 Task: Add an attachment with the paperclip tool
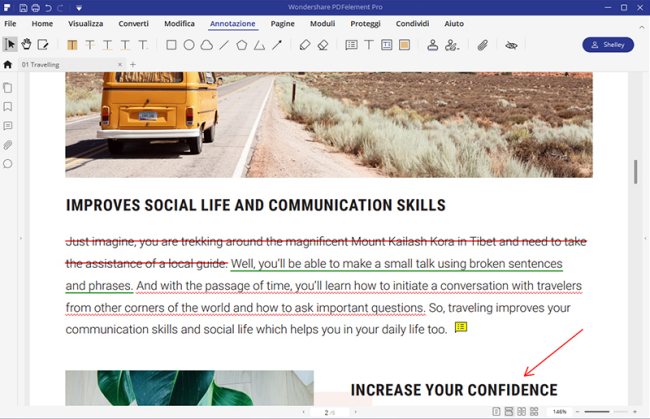tap(482, 45)
